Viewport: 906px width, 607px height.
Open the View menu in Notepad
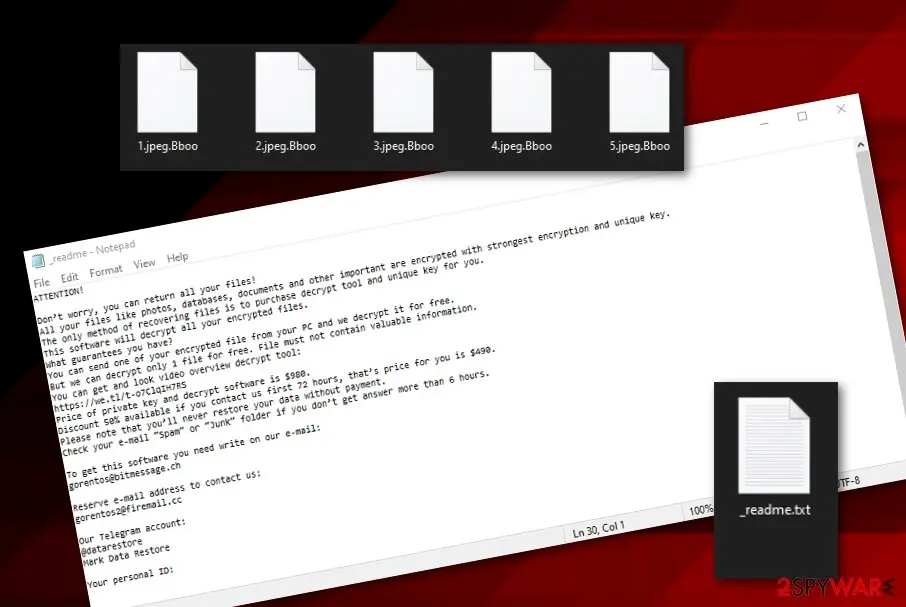[x=144, y=263]
